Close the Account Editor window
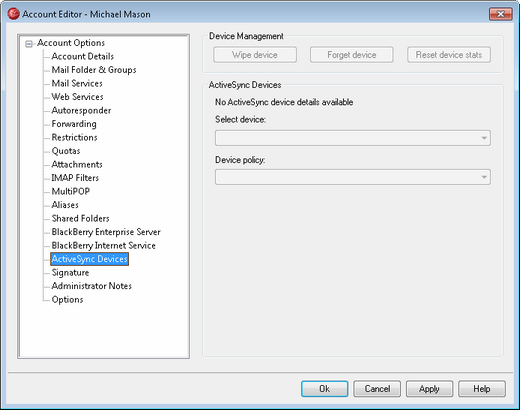The height and width of the screenshot is (410, 520). 500,14
